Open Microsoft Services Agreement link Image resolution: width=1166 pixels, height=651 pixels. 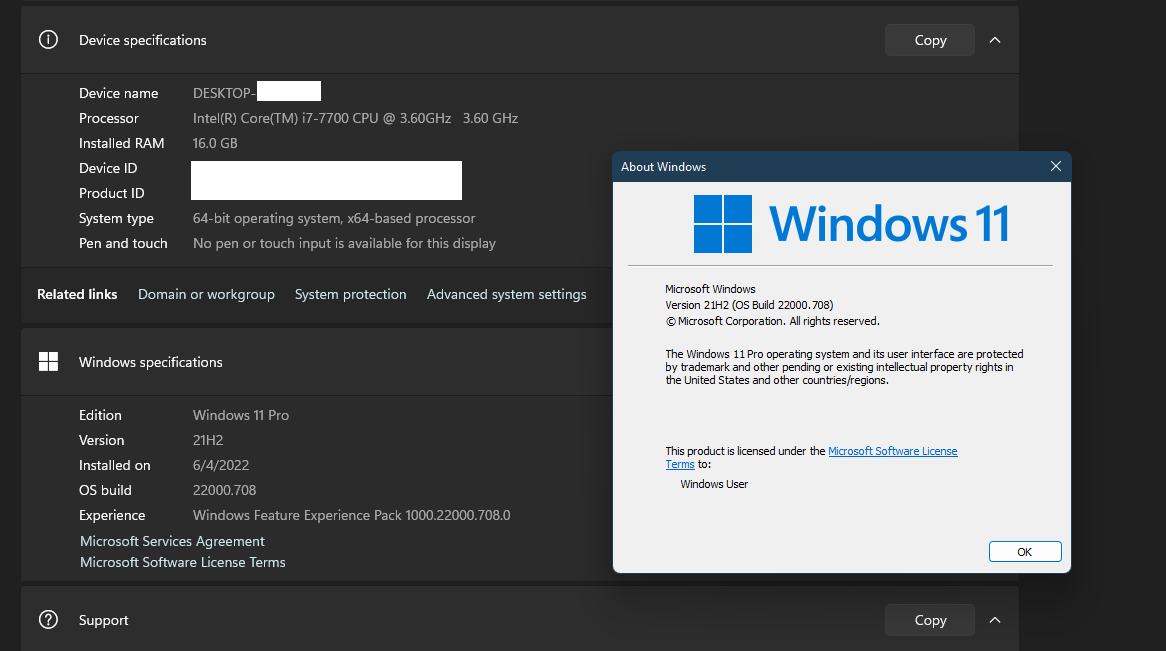172,541
